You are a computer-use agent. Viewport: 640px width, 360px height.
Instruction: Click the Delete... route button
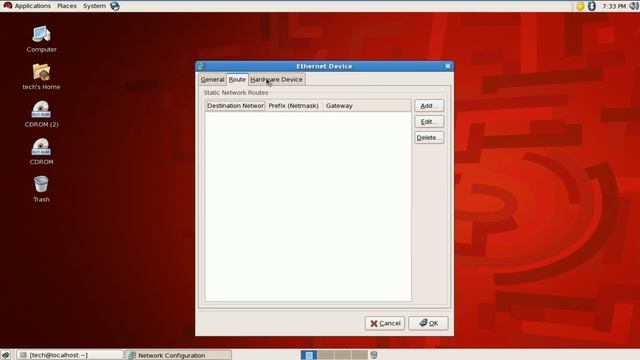[429, 138]
